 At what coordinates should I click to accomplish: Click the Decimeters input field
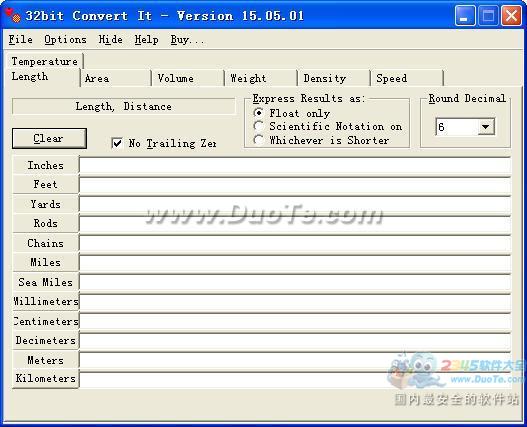click(x=295, y=341)
